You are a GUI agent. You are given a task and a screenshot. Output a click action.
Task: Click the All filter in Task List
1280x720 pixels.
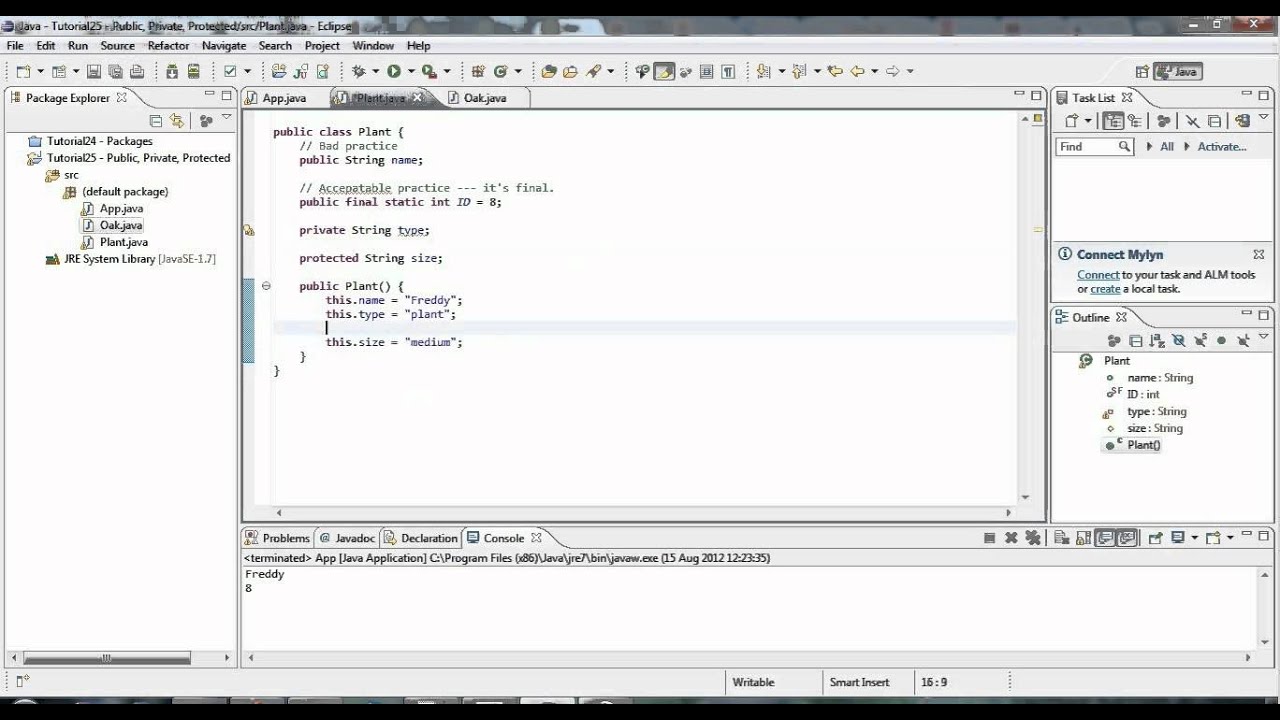1167,146
